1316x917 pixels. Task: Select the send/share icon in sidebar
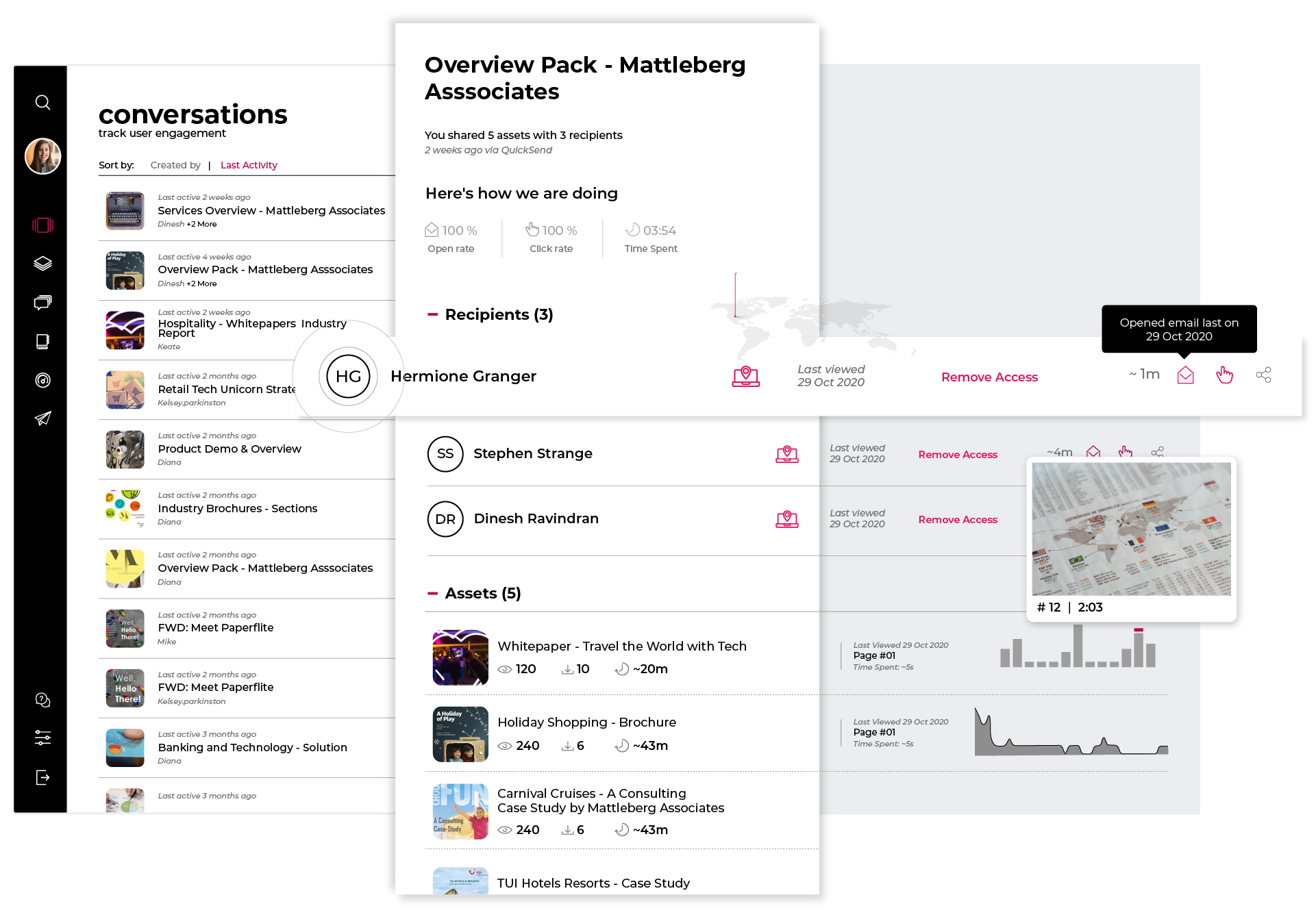[43, 417]
